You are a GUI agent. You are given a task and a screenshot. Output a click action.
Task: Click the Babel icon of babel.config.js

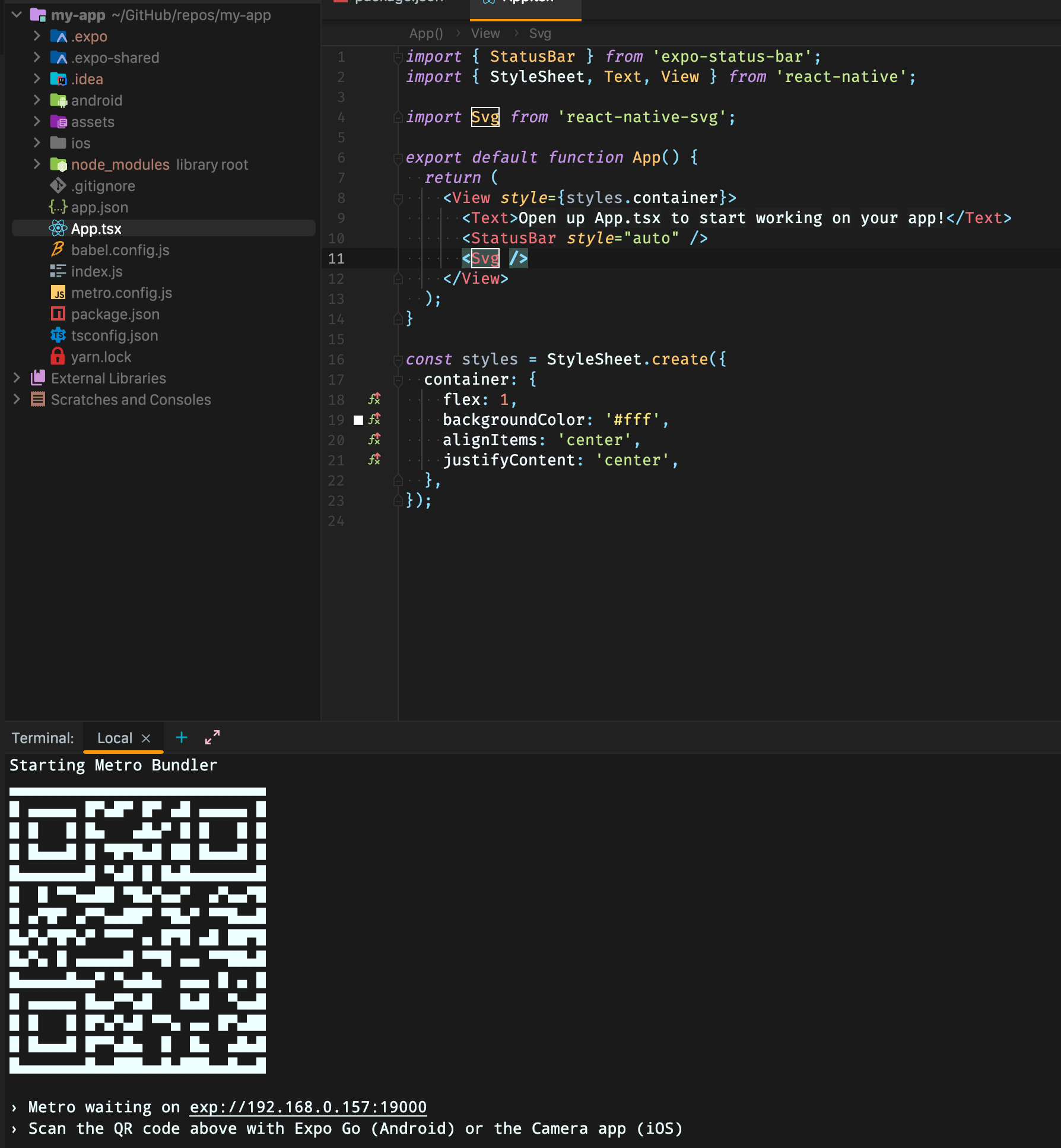(x=58, y=250)
